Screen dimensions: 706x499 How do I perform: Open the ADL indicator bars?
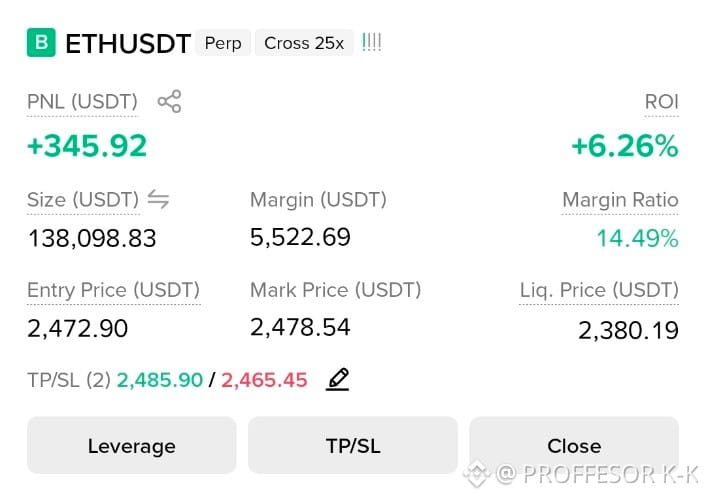[371, 43]
